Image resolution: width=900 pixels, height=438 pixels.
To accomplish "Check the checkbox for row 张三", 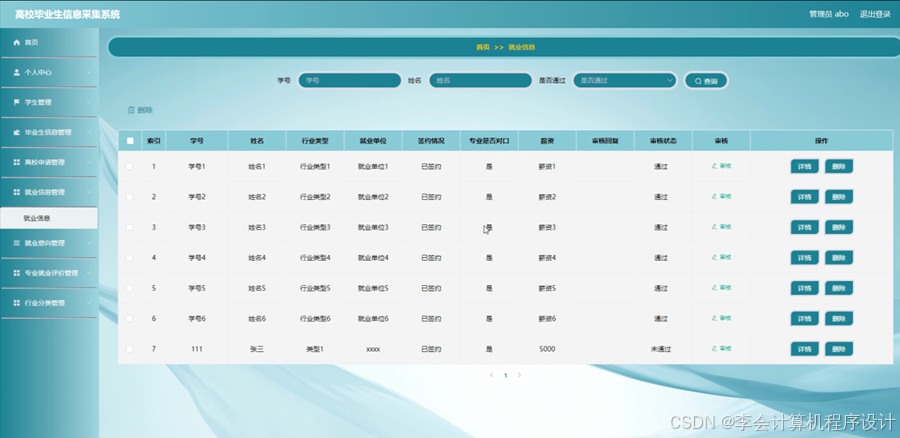I will [x=129, y=349].
